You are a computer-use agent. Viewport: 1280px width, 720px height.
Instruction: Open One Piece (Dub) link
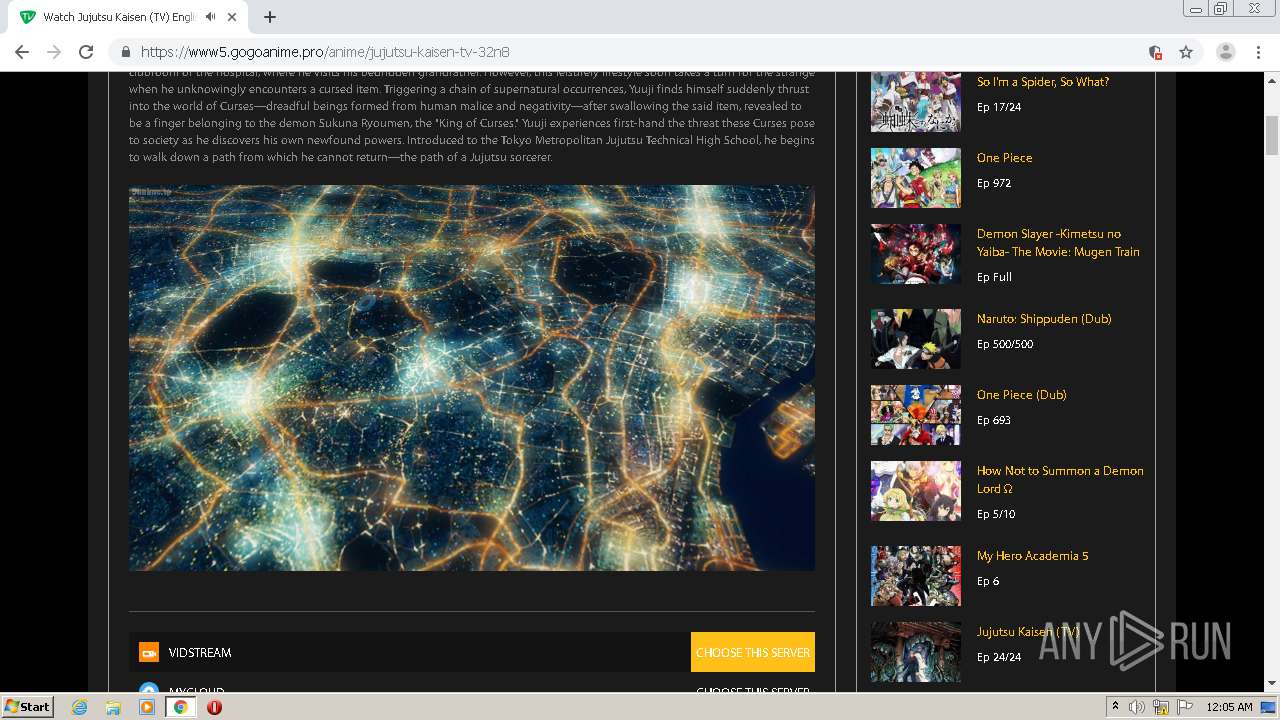[1022, 395]
